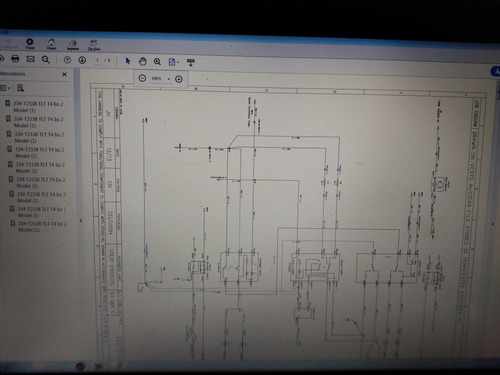Activate the hand pan tool
The height and width of the screenshot is (375, 500).
click(143, 61)
